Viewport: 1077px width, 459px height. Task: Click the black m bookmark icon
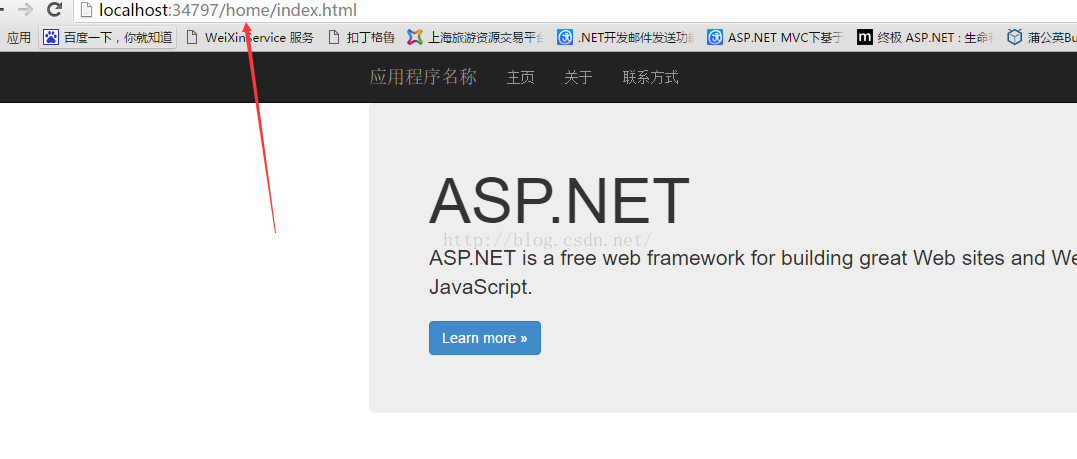pos(865,37)
